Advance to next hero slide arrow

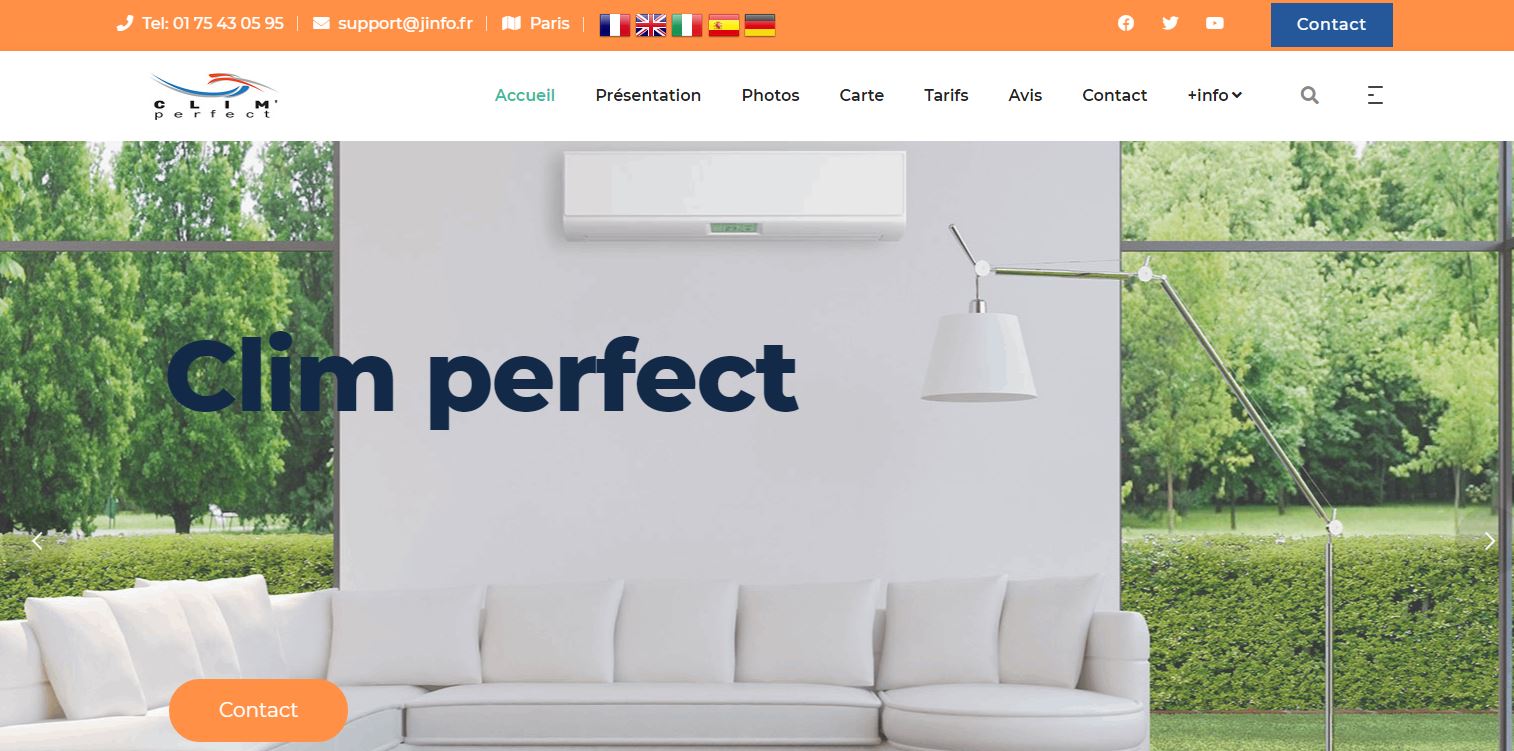(1489, 541)
